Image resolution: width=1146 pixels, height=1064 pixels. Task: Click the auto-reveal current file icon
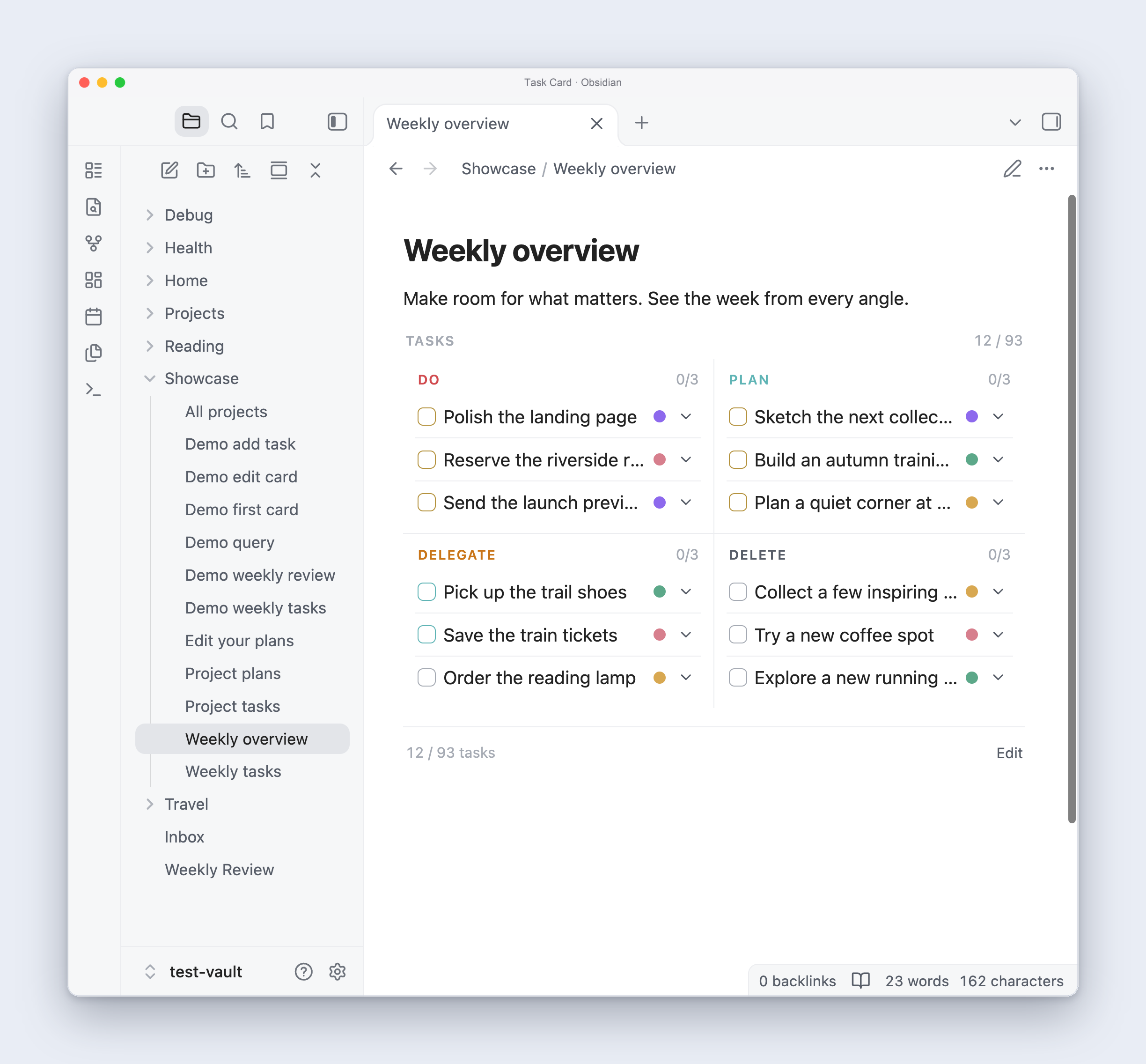point(279,170)
